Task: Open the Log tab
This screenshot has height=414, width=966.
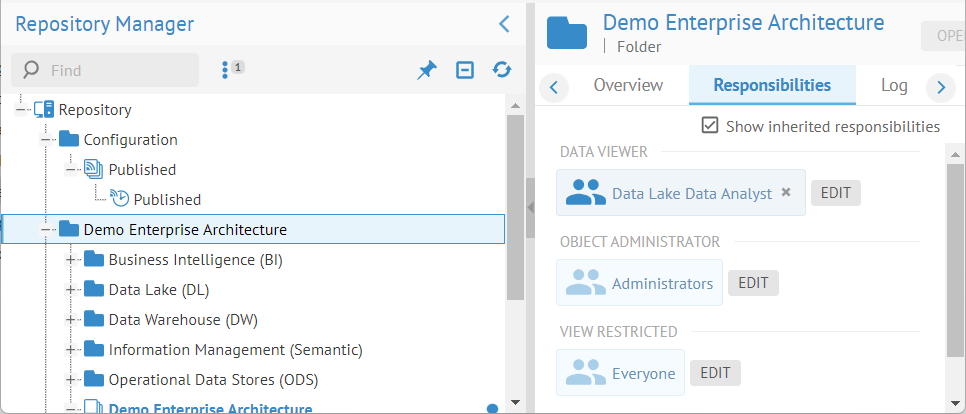Action: click(x=894, y=85)
